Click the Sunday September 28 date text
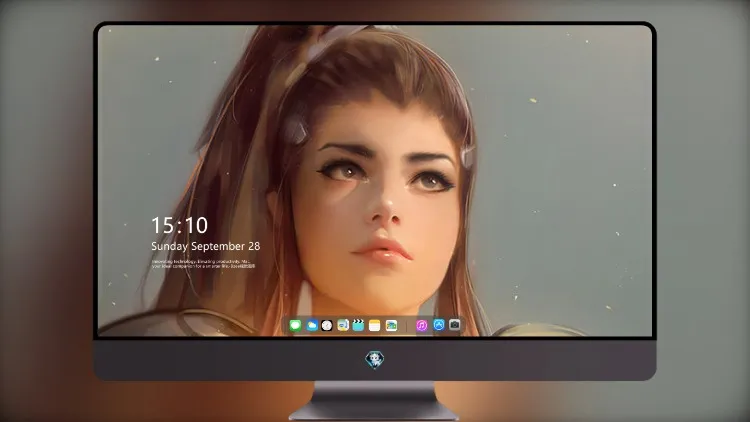Screen dimensions: 750x422 pos(206,246)
